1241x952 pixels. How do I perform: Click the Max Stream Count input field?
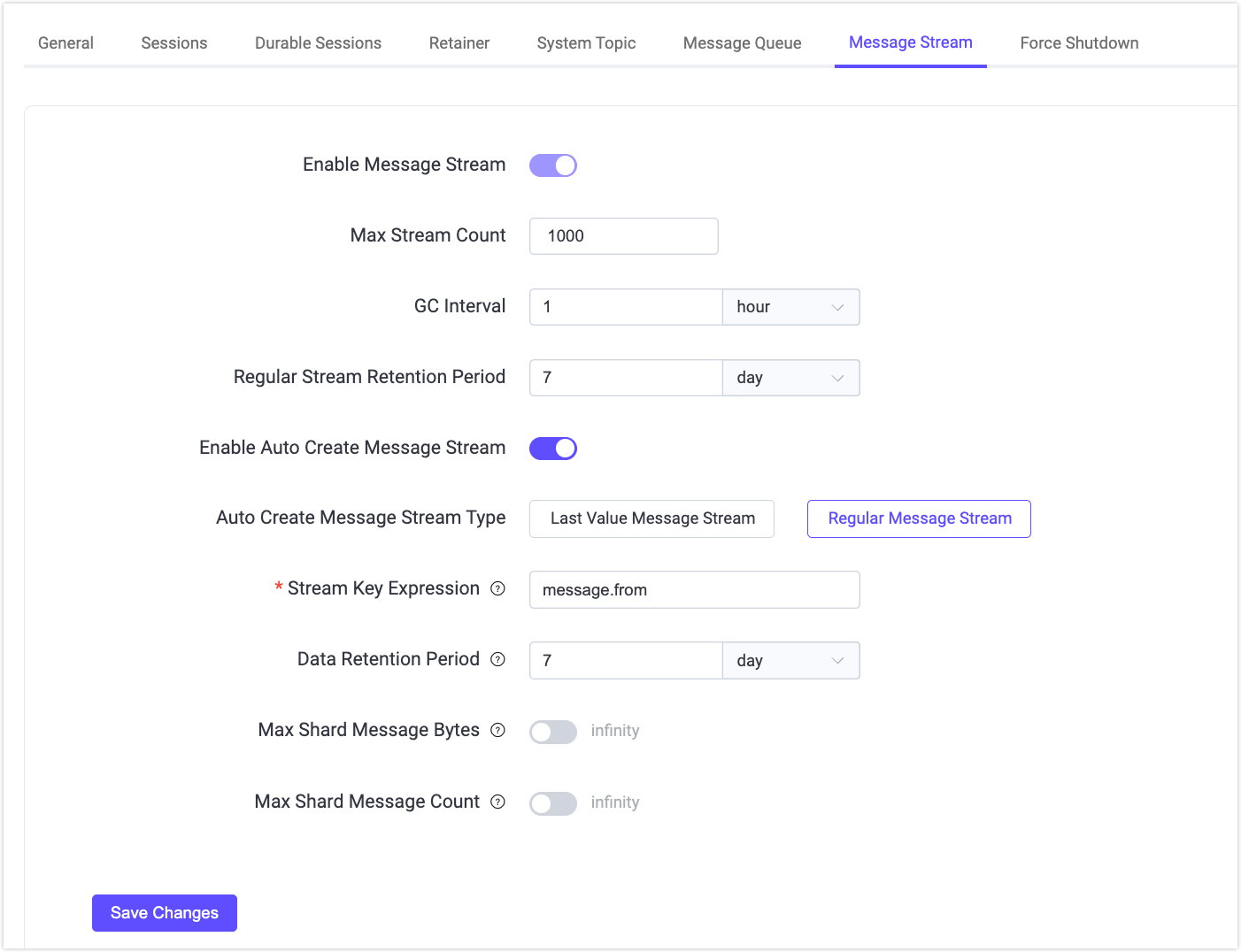click(x=623, y=236)
